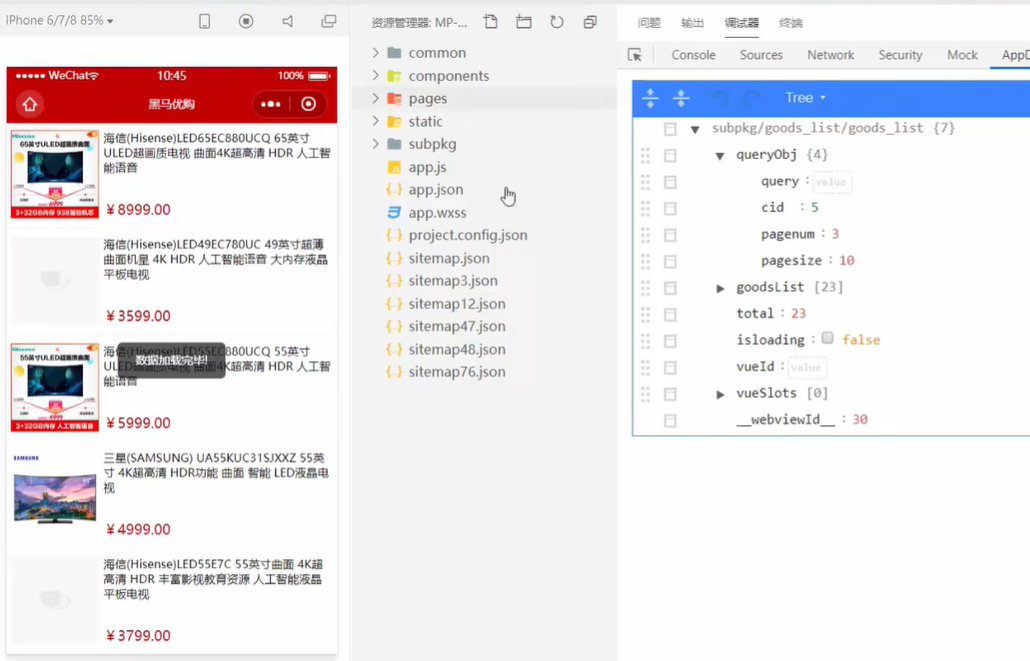Click the app.json file icon

click(x=394, y=189)
